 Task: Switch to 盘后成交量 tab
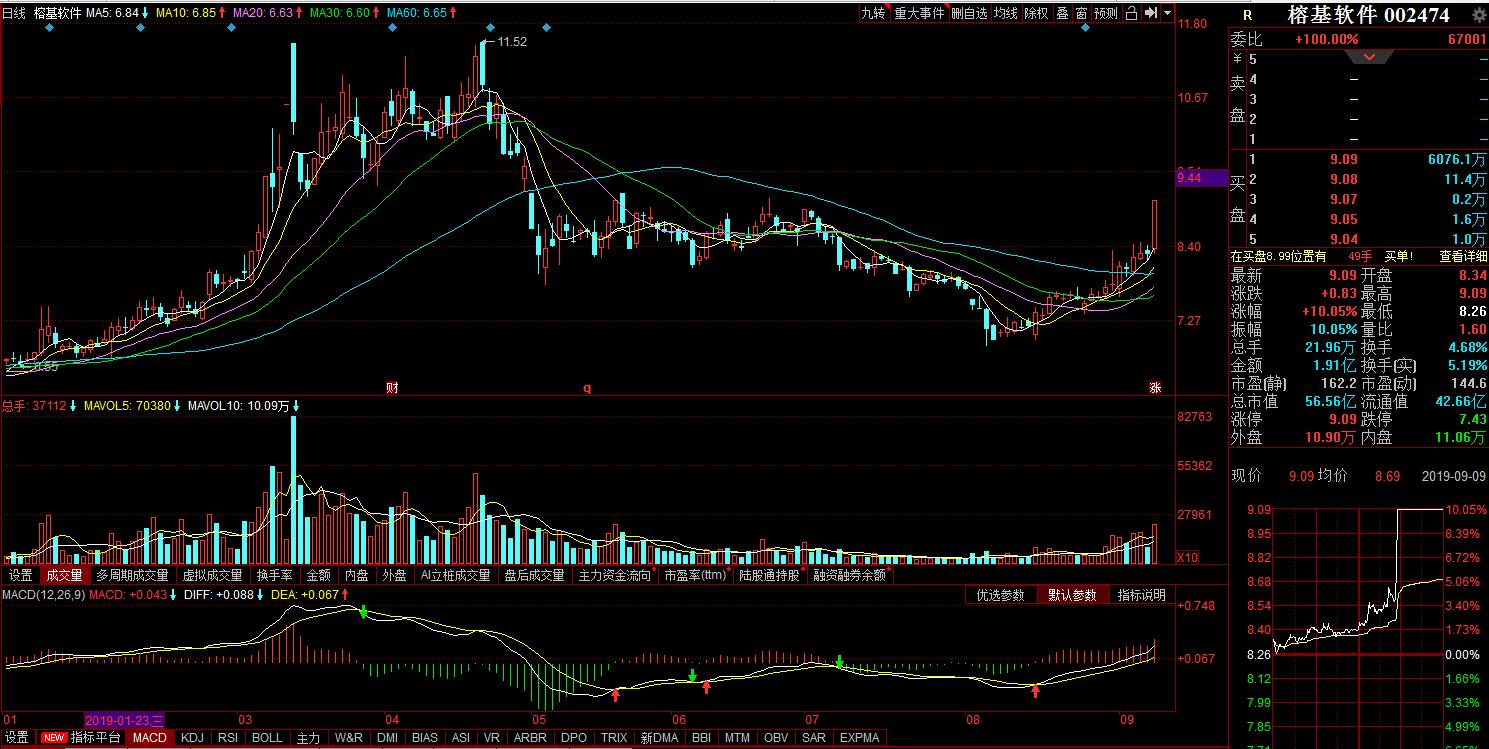click(534, 575)
